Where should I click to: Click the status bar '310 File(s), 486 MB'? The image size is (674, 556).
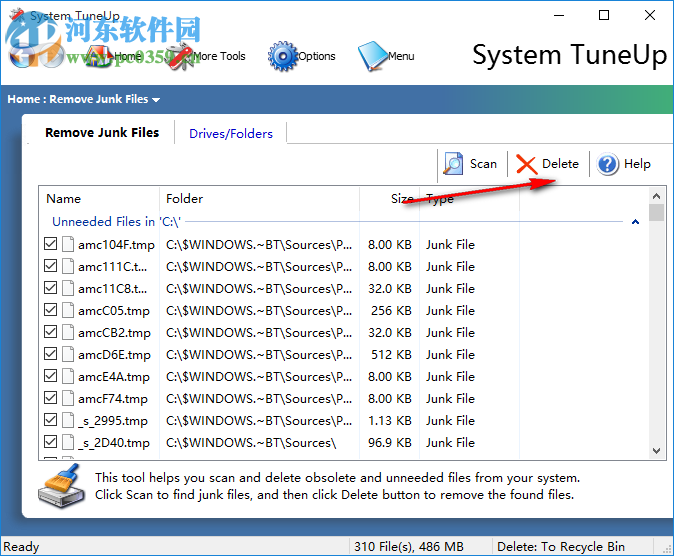point(409,547)
